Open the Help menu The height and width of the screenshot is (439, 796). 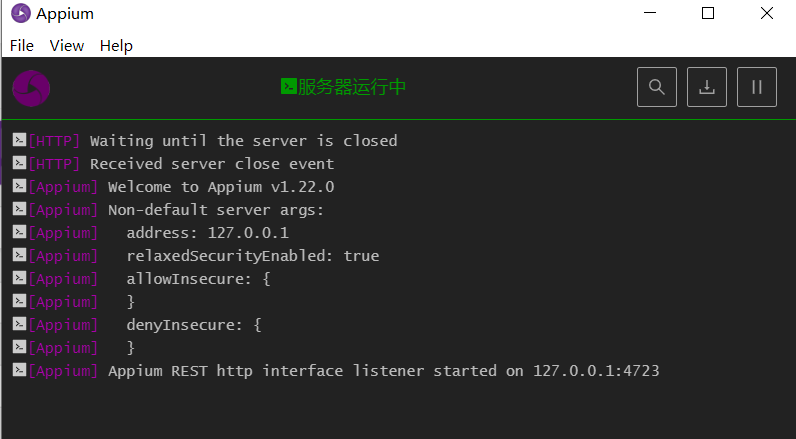click(116, 45)
